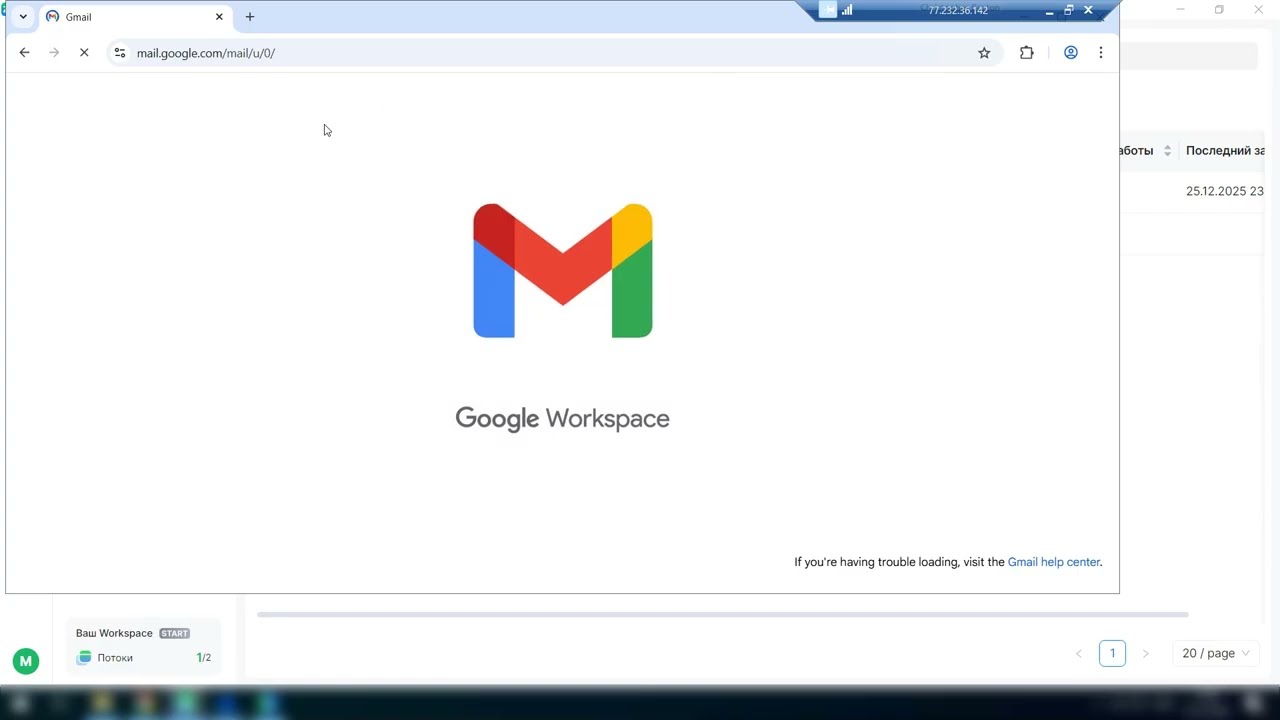This screenshot has height=720, width=1280.
Task: Minimize the remote desktop connection bar
Action: [x=1049, y=11]
